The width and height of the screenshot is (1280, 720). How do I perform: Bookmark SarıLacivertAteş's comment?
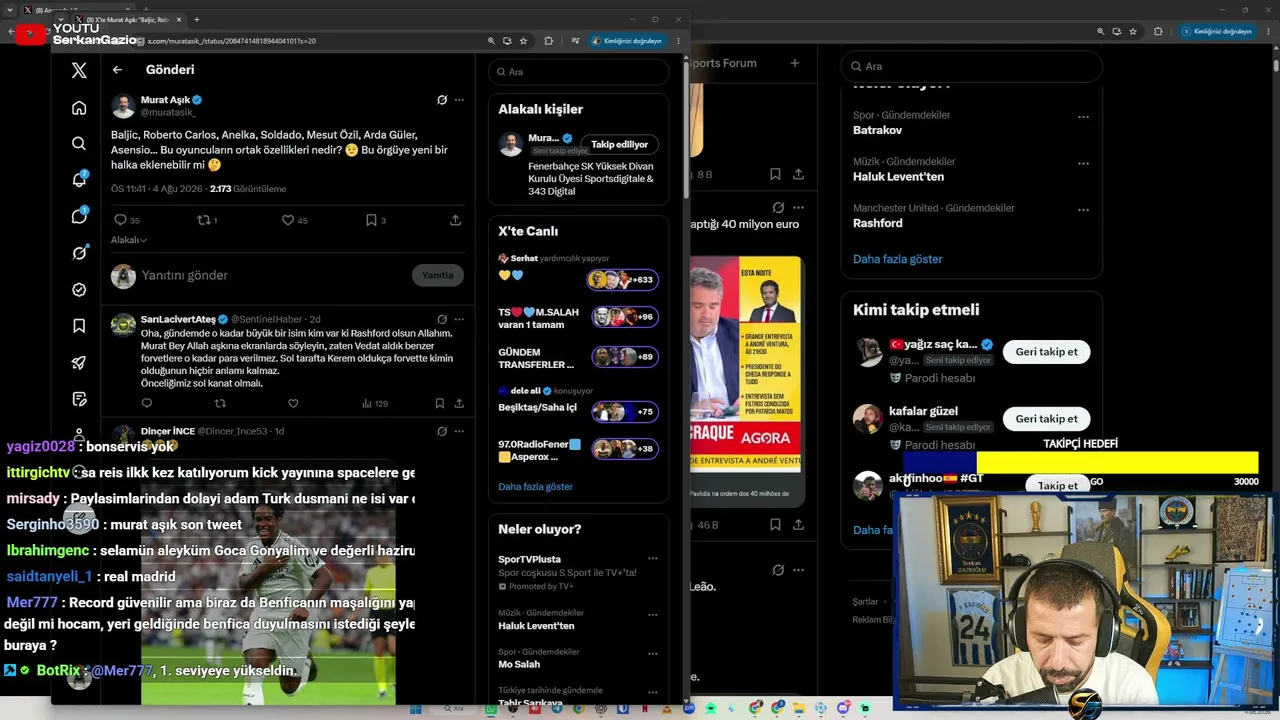439,403
